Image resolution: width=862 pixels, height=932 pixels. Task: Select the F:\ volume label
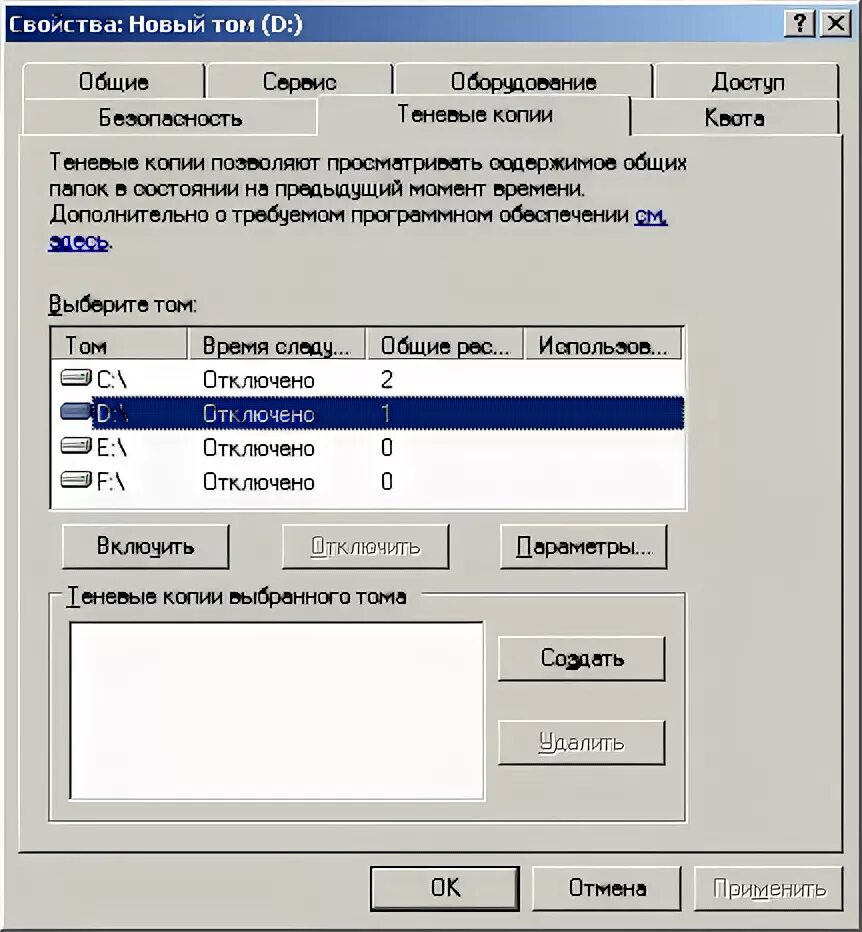111,481
